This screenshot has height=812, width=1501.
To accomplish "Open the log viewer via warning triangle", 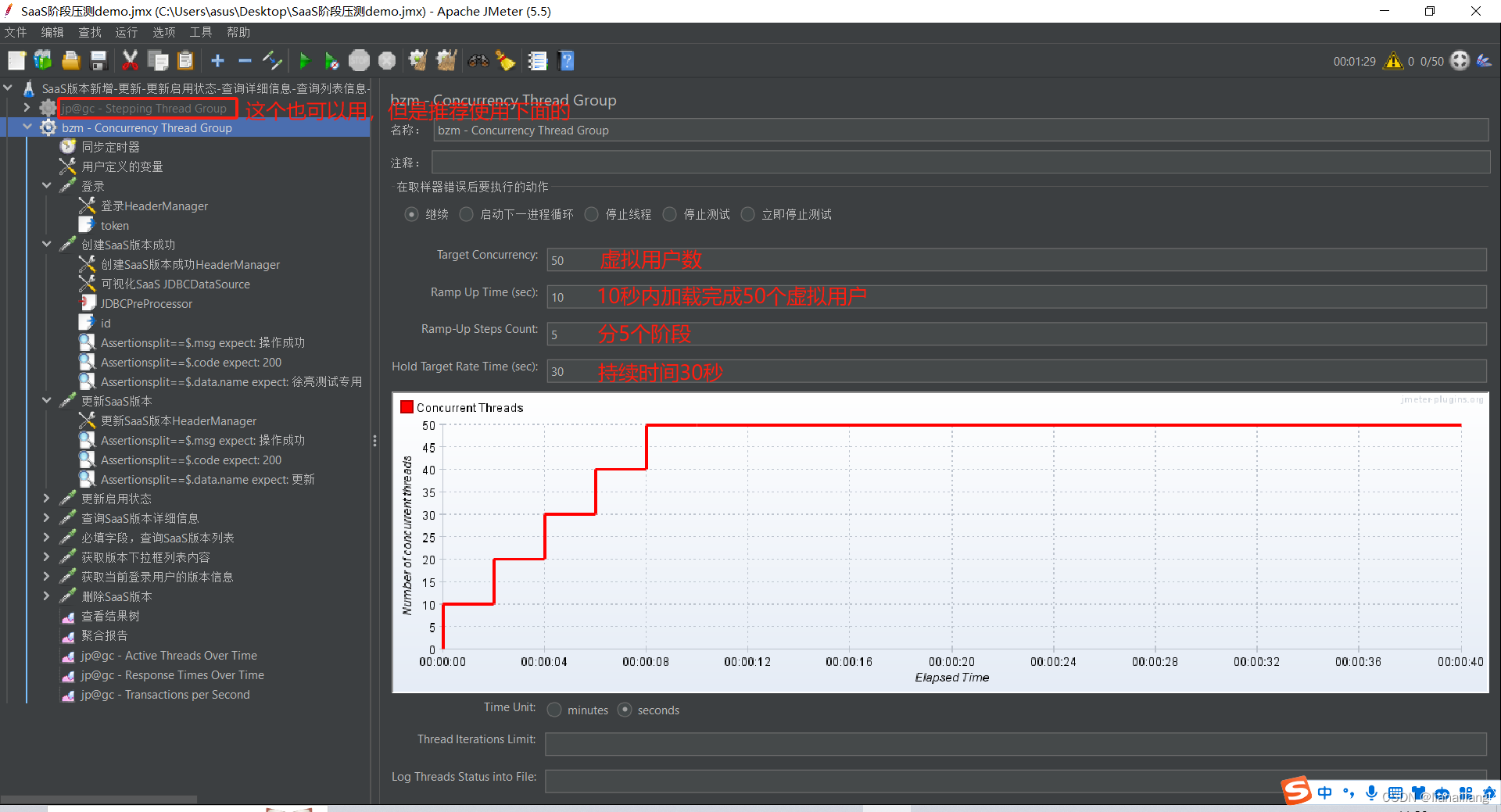I will tap(1393, 61).
